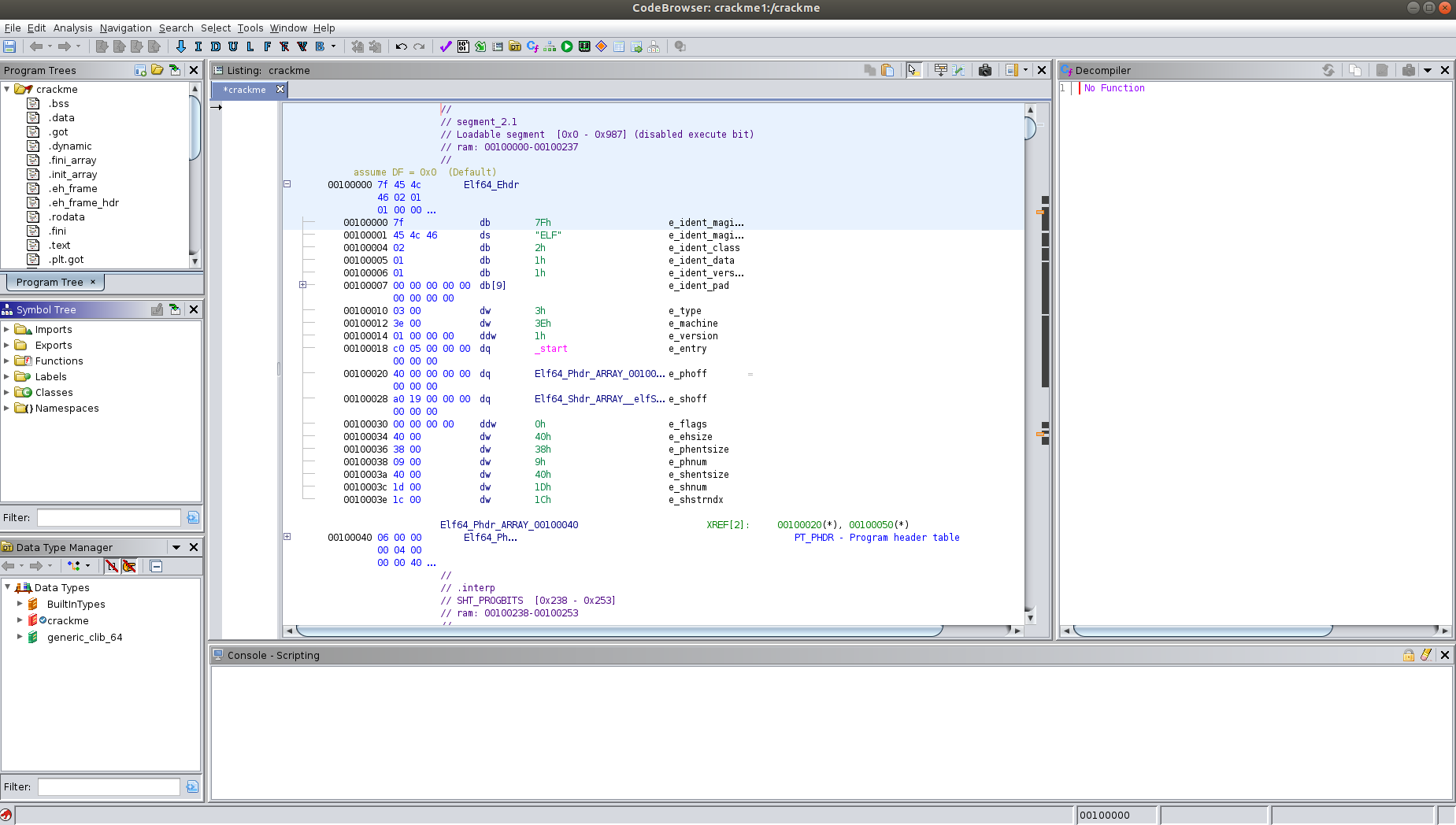Toggle navigate by Instruction 'I' button
1456x825 pixels.
coord(198,46)
